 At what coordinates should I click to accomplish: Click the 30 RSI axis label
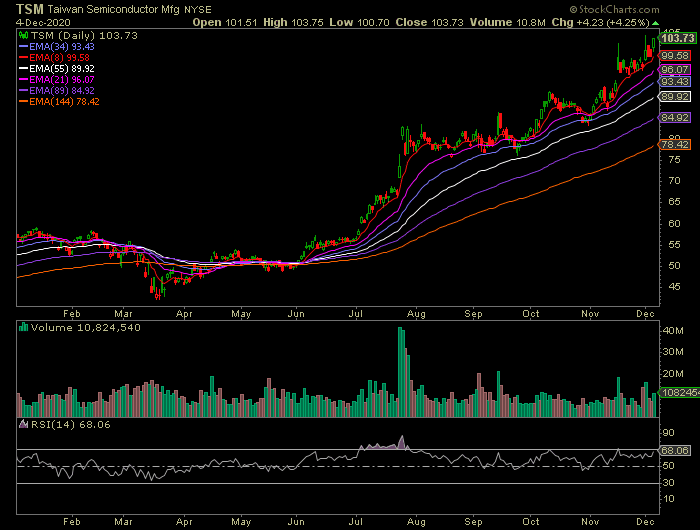(669, 483)
